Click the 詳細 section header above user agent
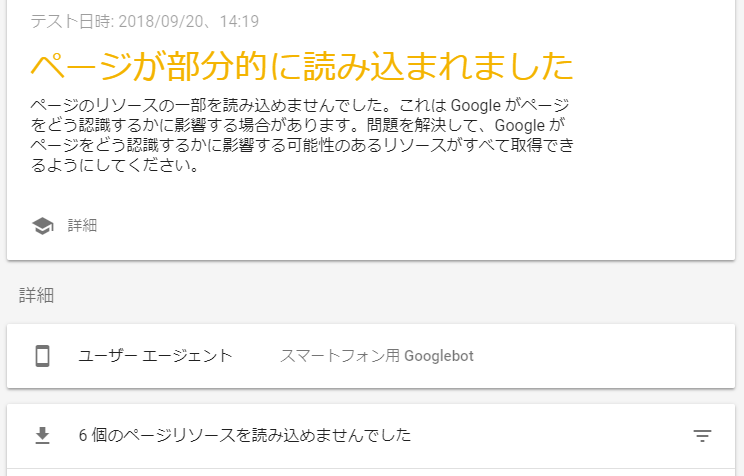 pos(35,294)
